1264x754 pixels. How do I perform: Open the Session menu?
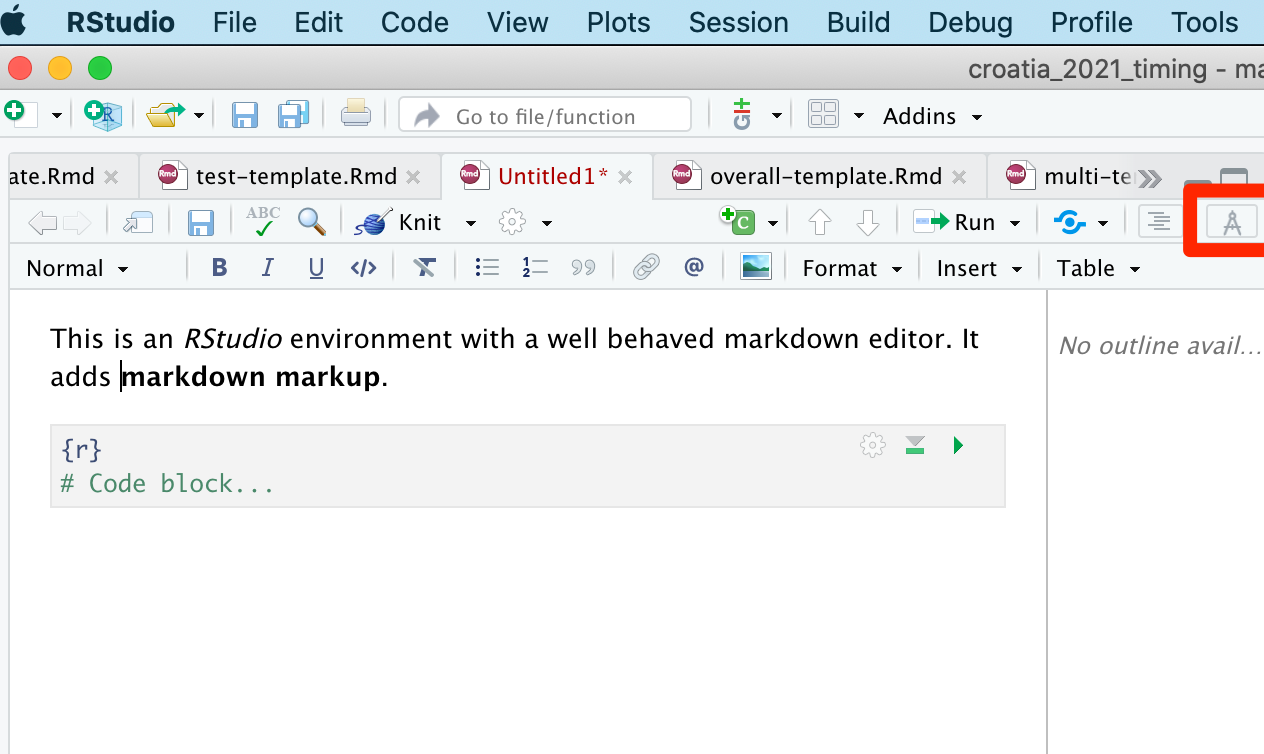739,22
